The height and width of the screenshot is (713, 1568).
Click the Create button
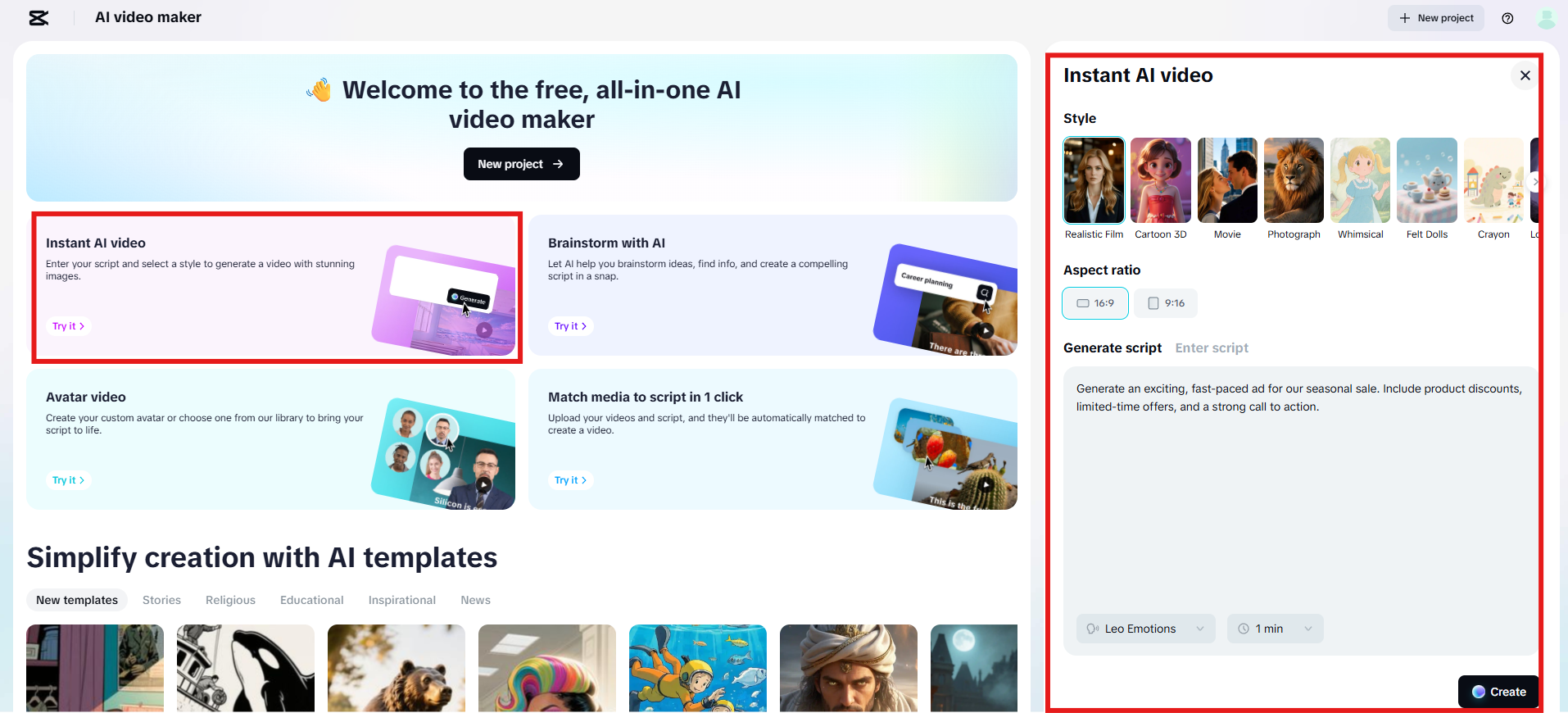tap(1498, 692)
